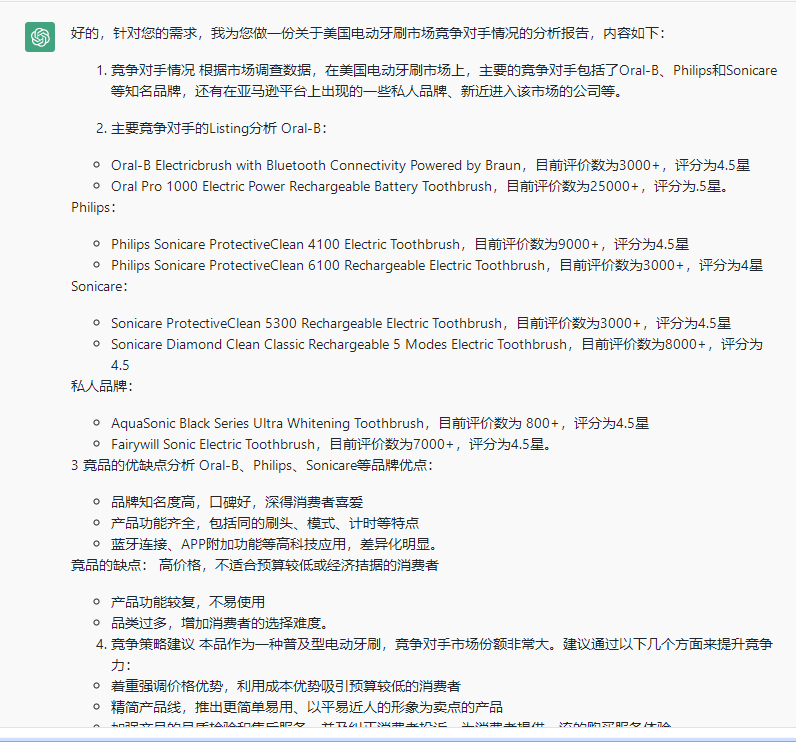Viewport: 796px width, 750px height.
Task: Click the intro line starting '好的，针对您的需求'
Action: point(368,34)
